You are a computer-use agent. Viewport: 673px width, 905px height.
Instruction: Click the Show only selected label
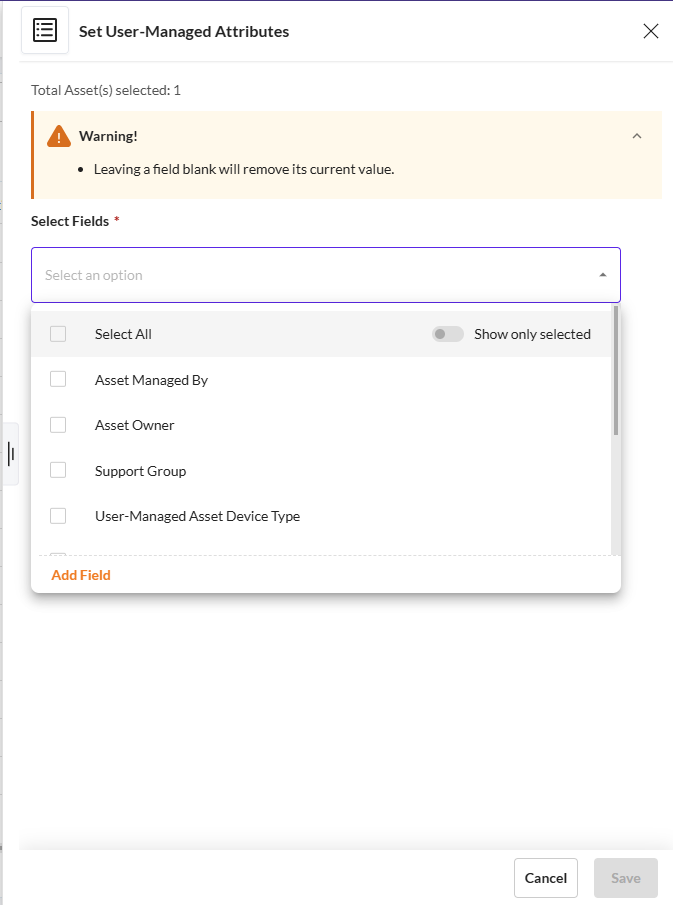tap(532, 334)
